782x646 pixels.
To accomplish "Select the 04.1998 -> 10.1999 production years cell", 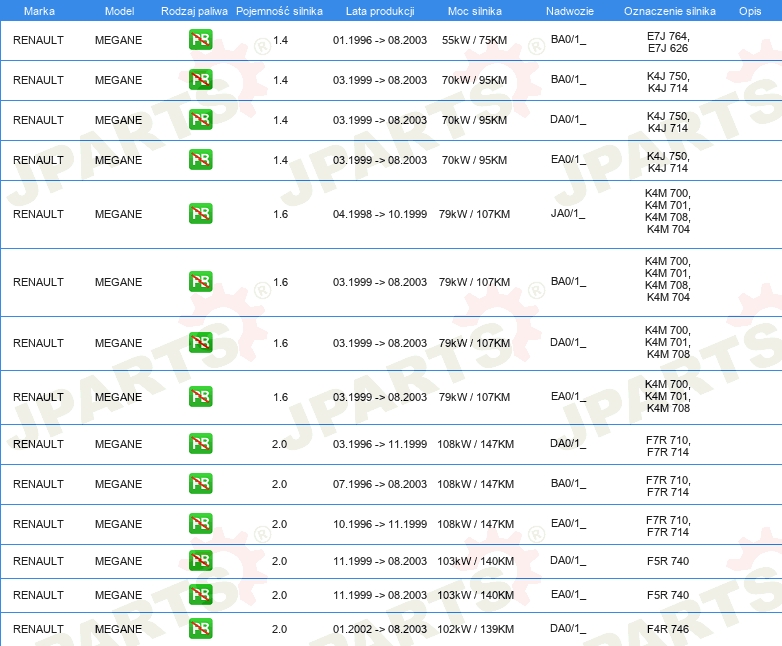I will click(x=380, y=214).
